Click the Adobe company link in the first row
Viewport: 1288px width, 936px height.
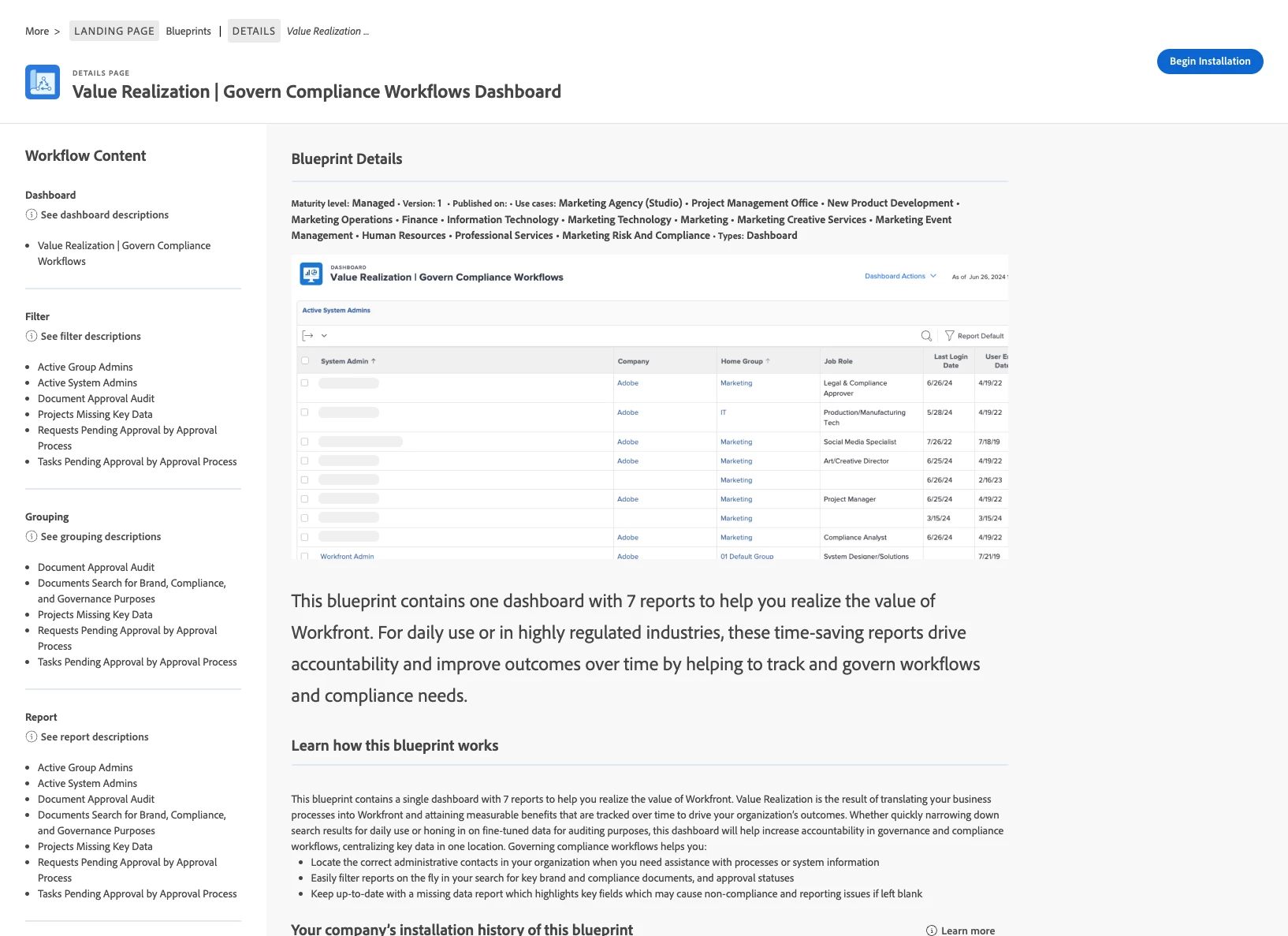(x=627, y=383)
